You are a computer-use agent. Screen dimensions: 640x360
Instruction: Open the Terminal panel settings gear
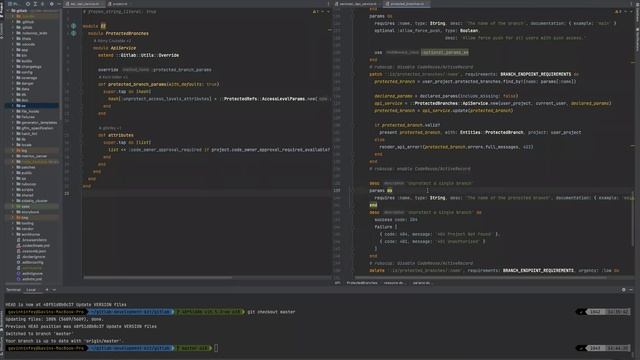click(x=623, y=289)
